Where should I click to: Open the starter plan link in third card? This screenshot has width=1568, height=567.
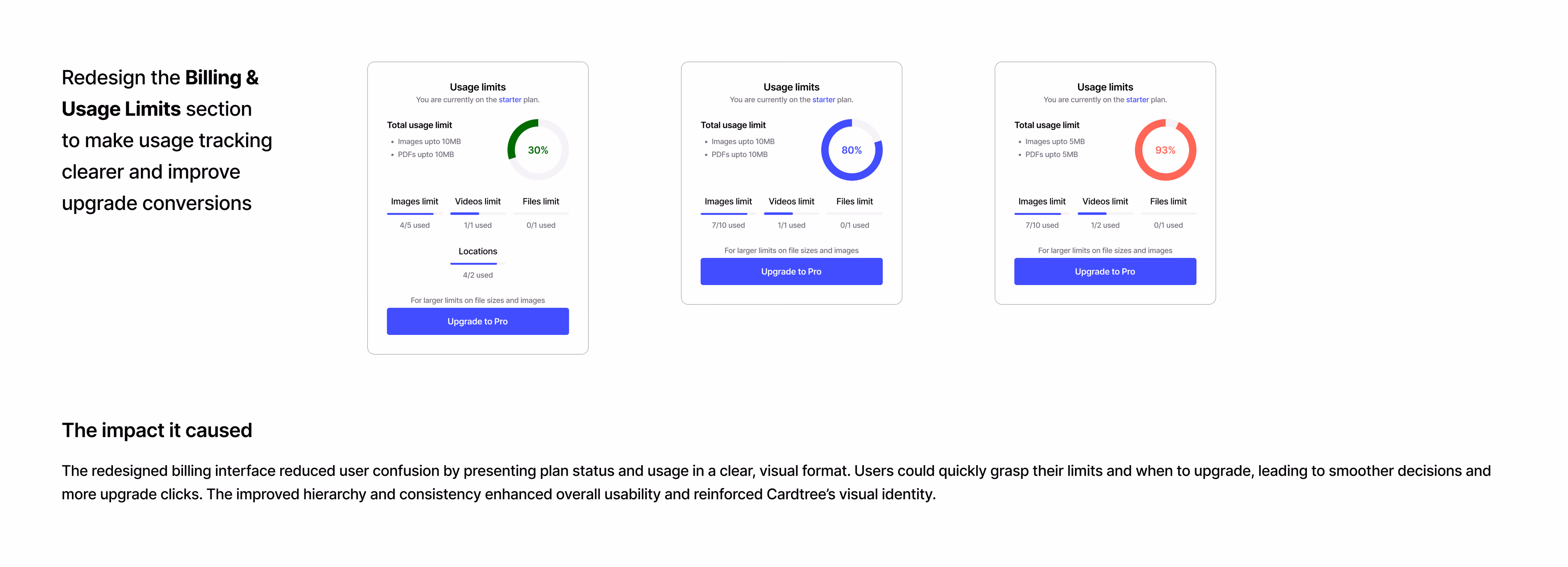1137,100
